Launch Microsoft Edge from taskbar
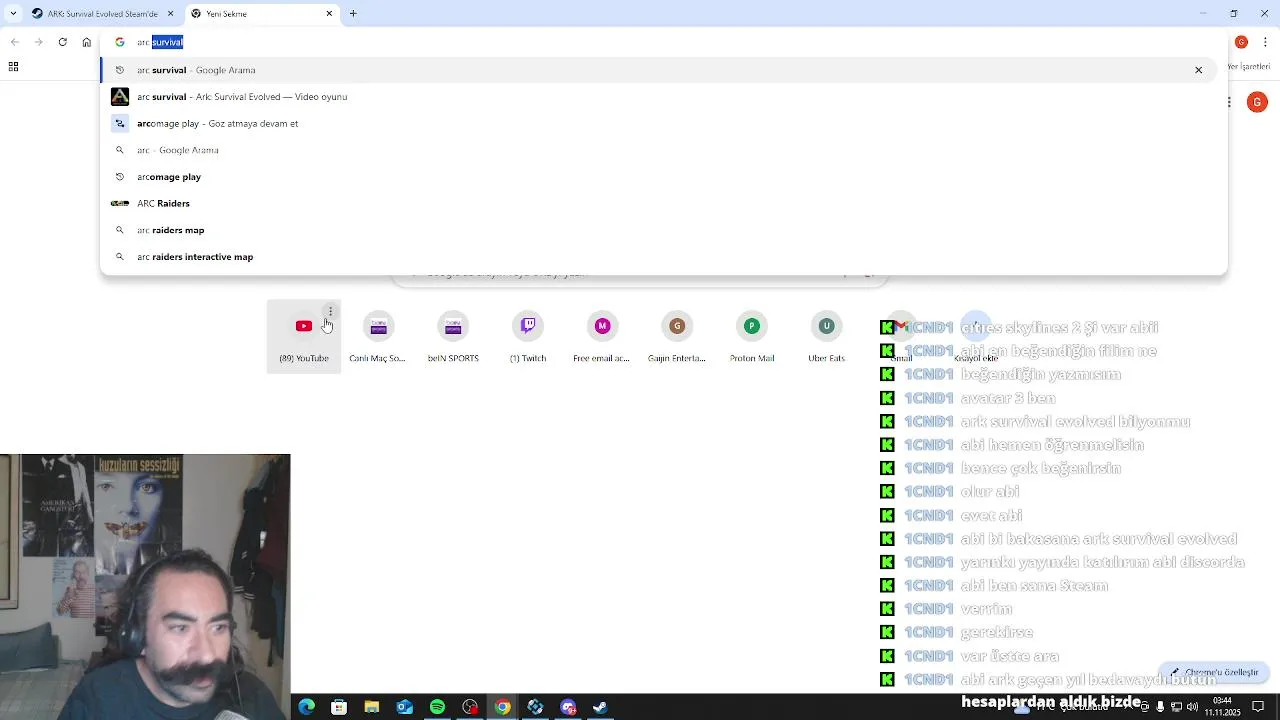 307,707
